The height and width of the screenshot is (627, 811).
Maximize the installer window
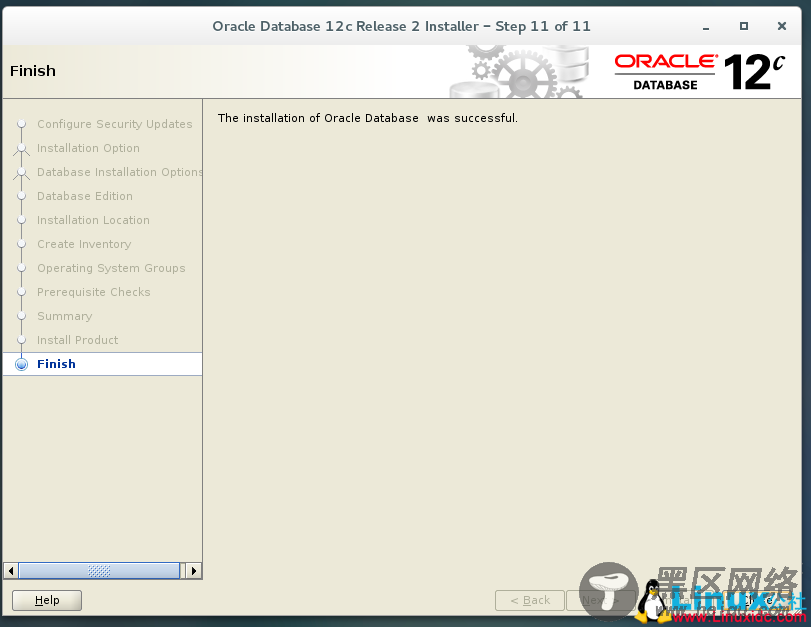[744, 26]
